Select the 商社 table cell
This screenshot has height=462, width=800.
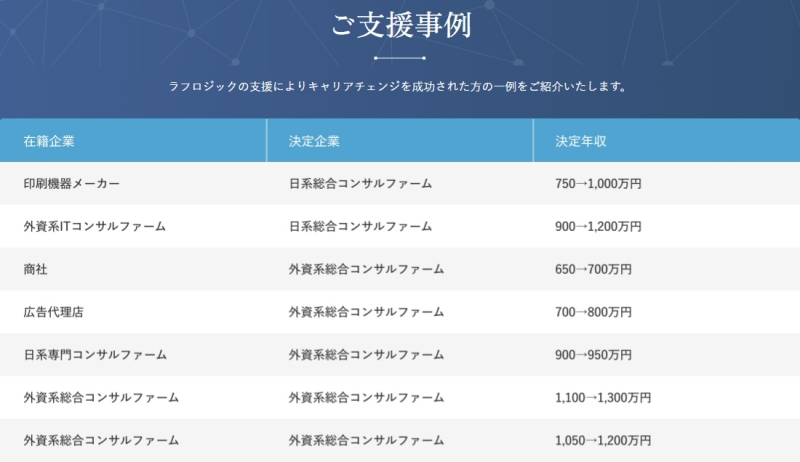tap(35, 269)
